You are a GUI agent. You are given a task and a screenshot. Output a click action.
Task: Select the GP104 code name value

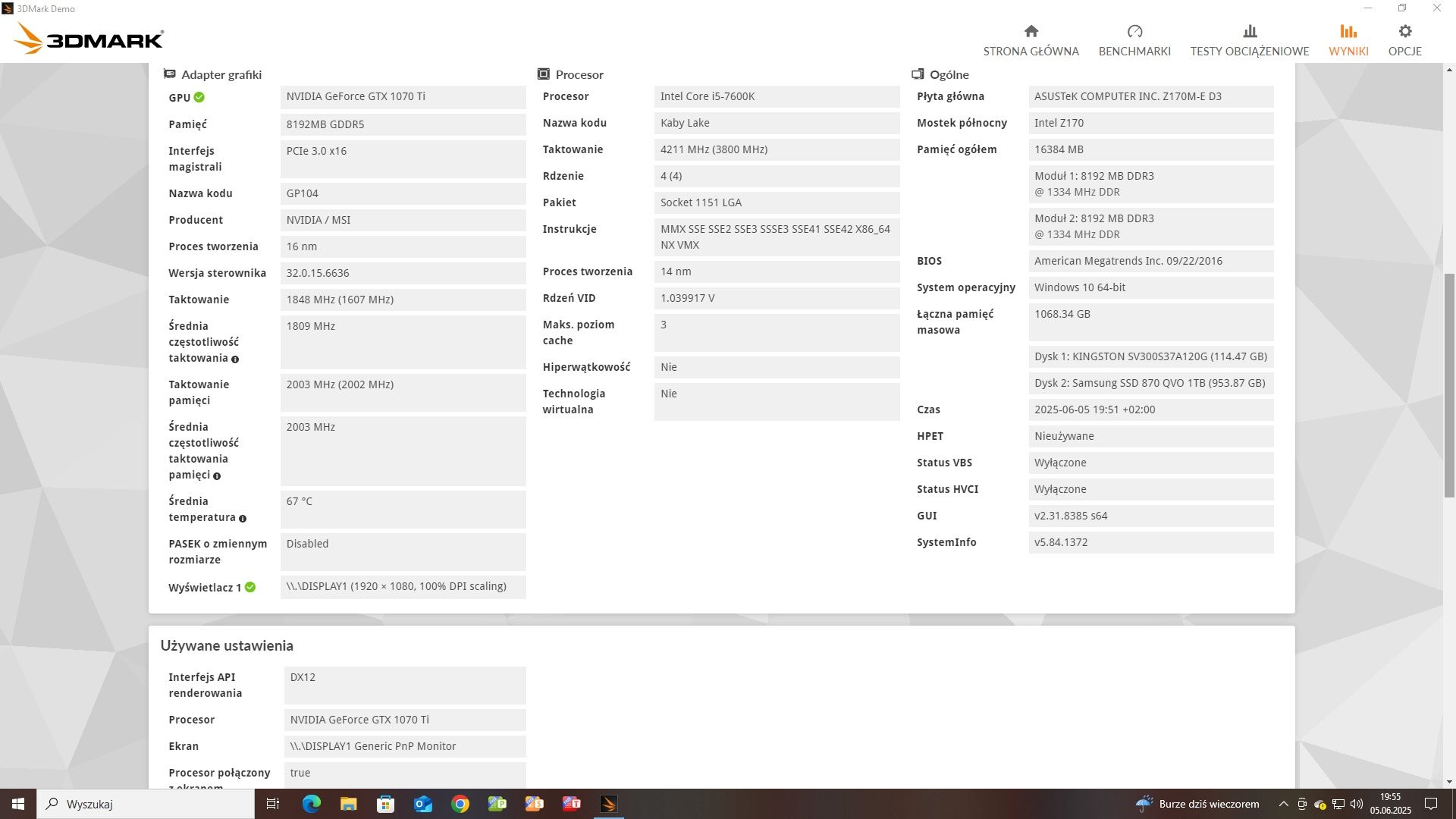coord(403,193)
